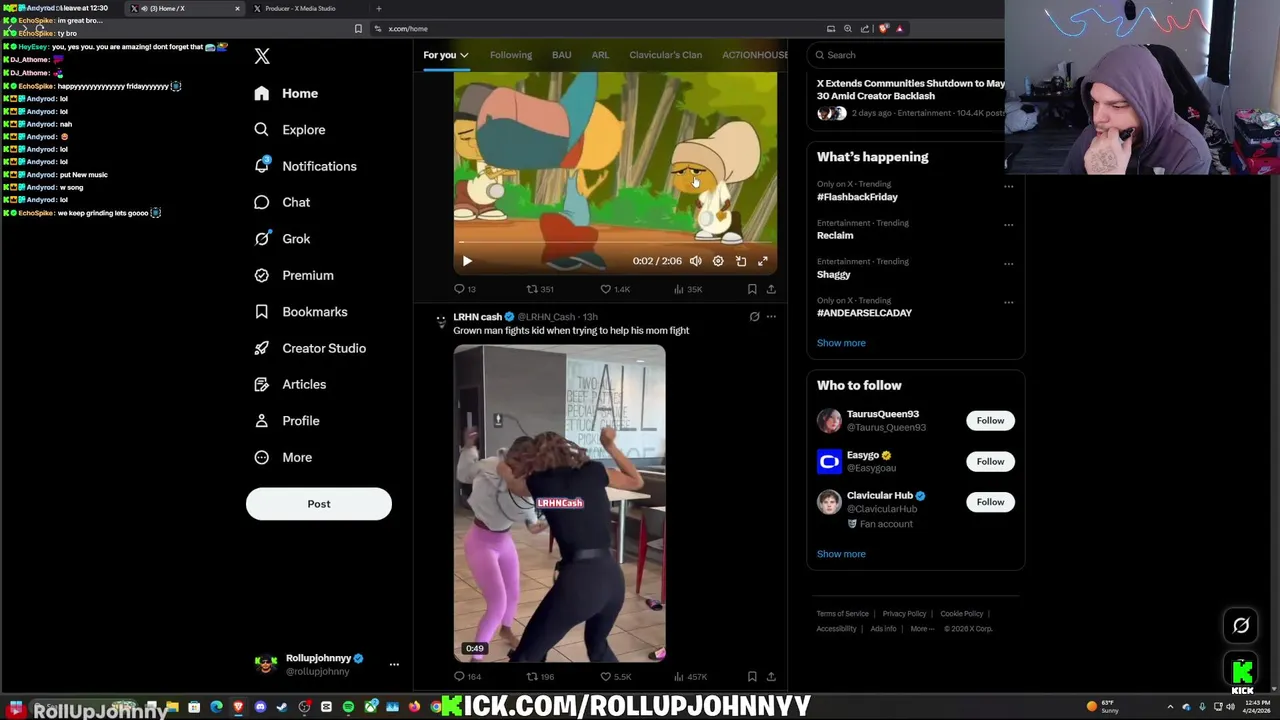Screen dimensions: 1280x720
Task: Open more options for Reclaim trend
Action: tap(1008, 225)
